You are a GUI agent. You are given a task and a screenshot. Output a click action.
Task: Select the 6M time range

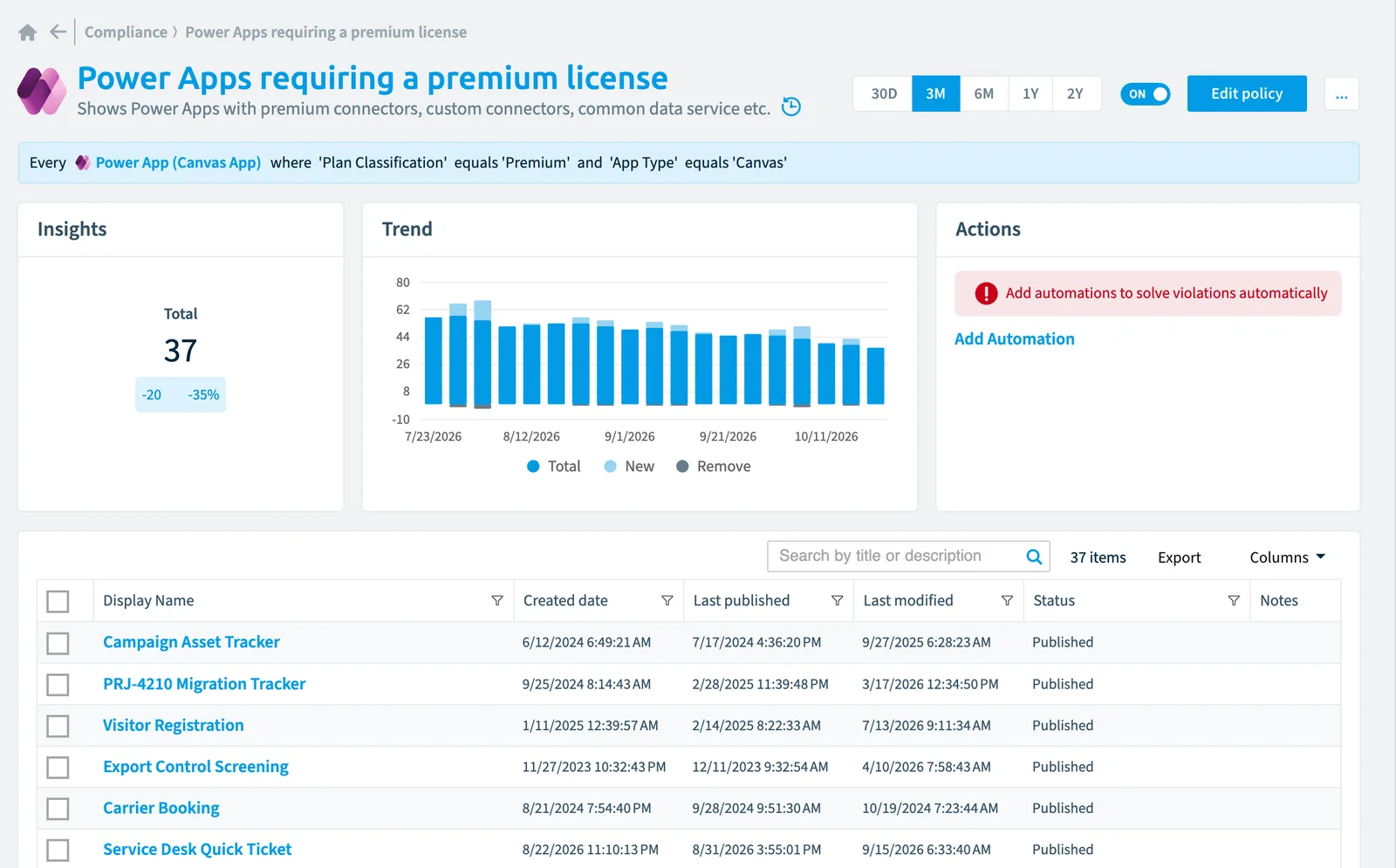tap(984, 94)
